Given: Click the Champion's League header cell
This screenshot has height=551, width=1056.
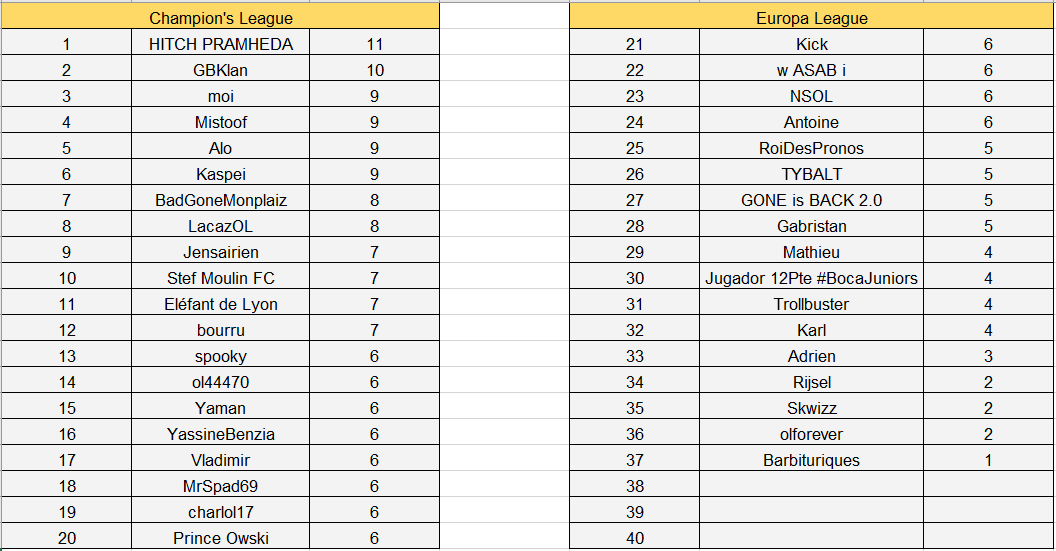Looking at the screenshot, I should [221, 18].
